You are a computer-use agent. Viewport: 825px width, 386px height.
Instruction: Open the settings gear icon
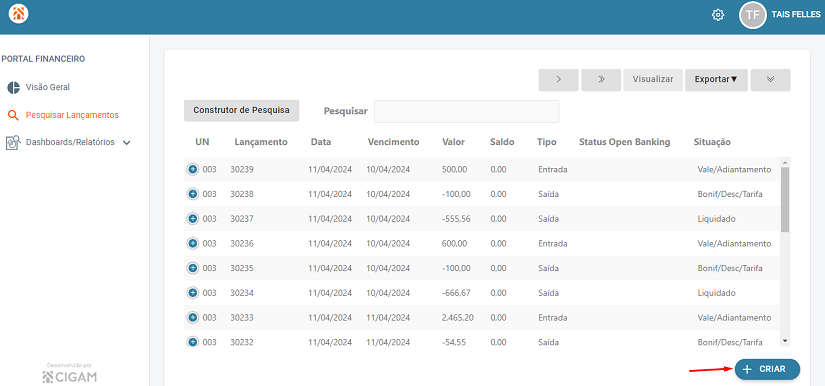(x=718, y=15)
